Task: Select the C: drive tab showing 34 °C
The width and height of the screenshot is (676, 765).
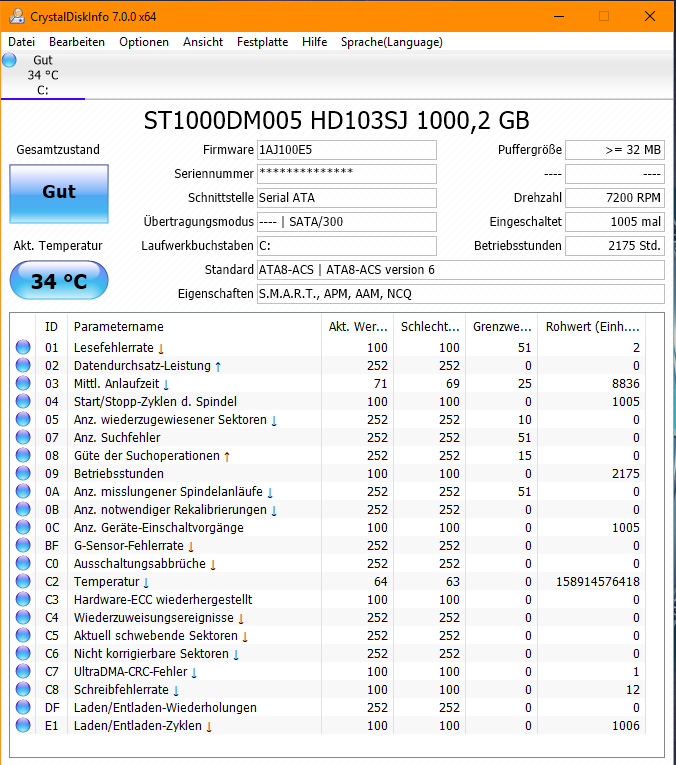Action: tap(43, 75)
